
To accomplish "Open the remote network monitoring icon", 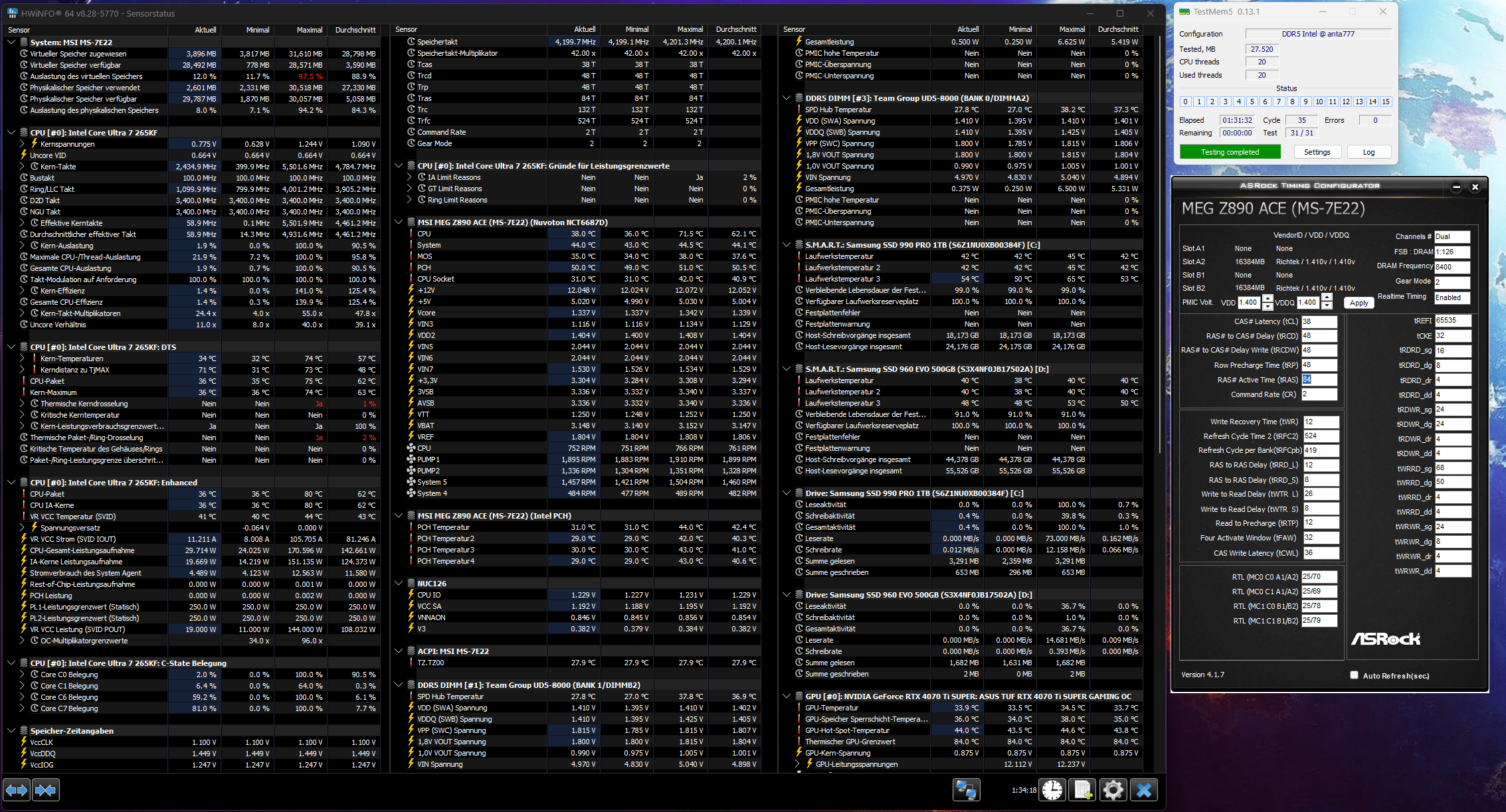I will pyautogui.click(x=966, y=790).
